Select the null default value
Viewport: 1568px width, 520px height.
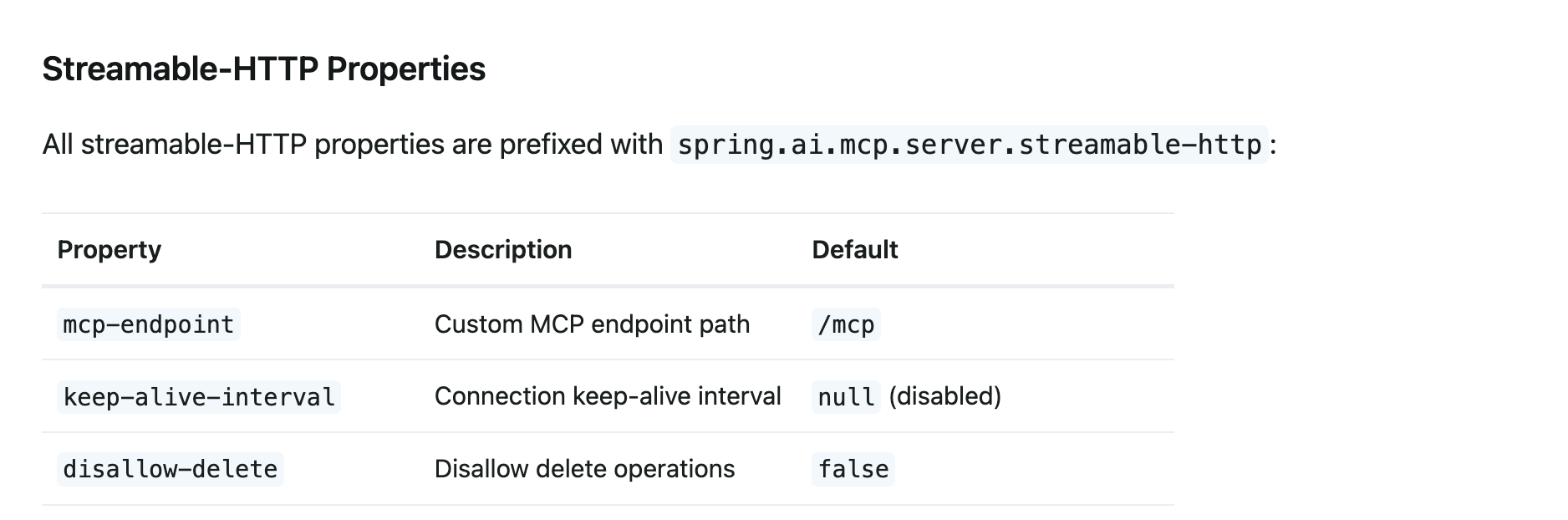click(846, 396)
